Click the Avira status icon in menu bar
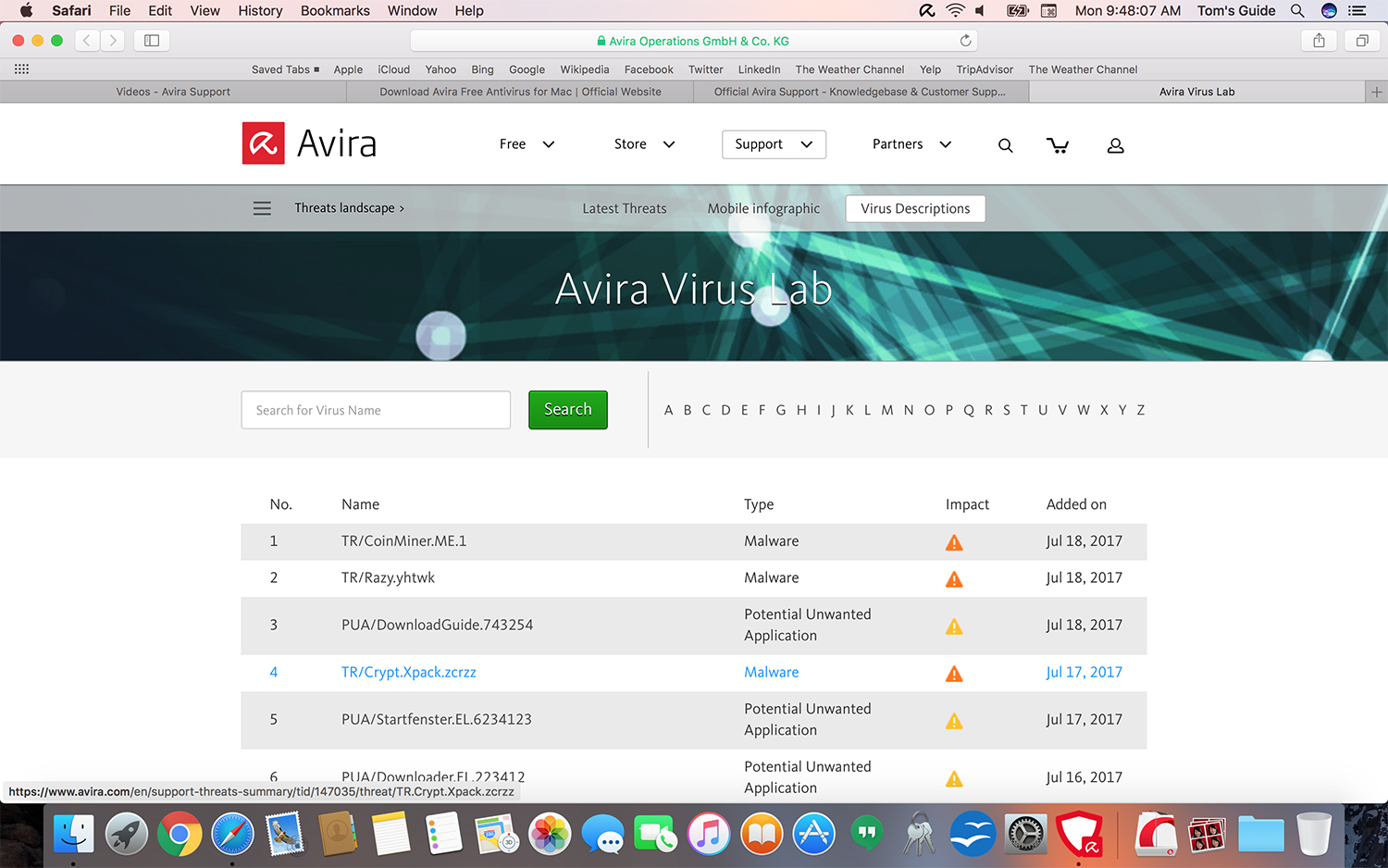The image size is (1388, 868). click(926, 11)
